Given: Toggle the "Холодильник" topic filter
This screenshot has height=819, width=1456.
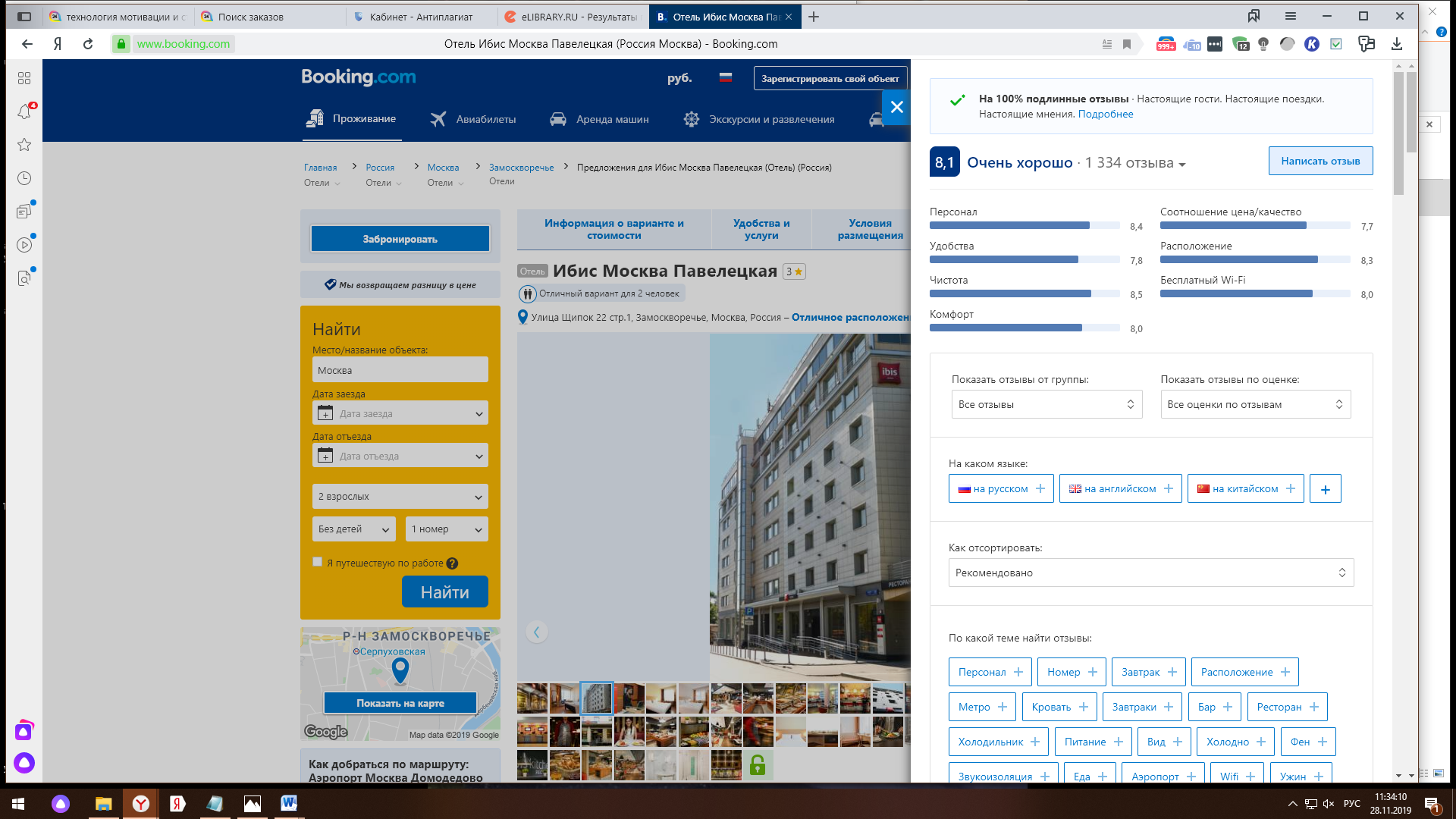Looking at the screenshot, I should pos(998,742).
